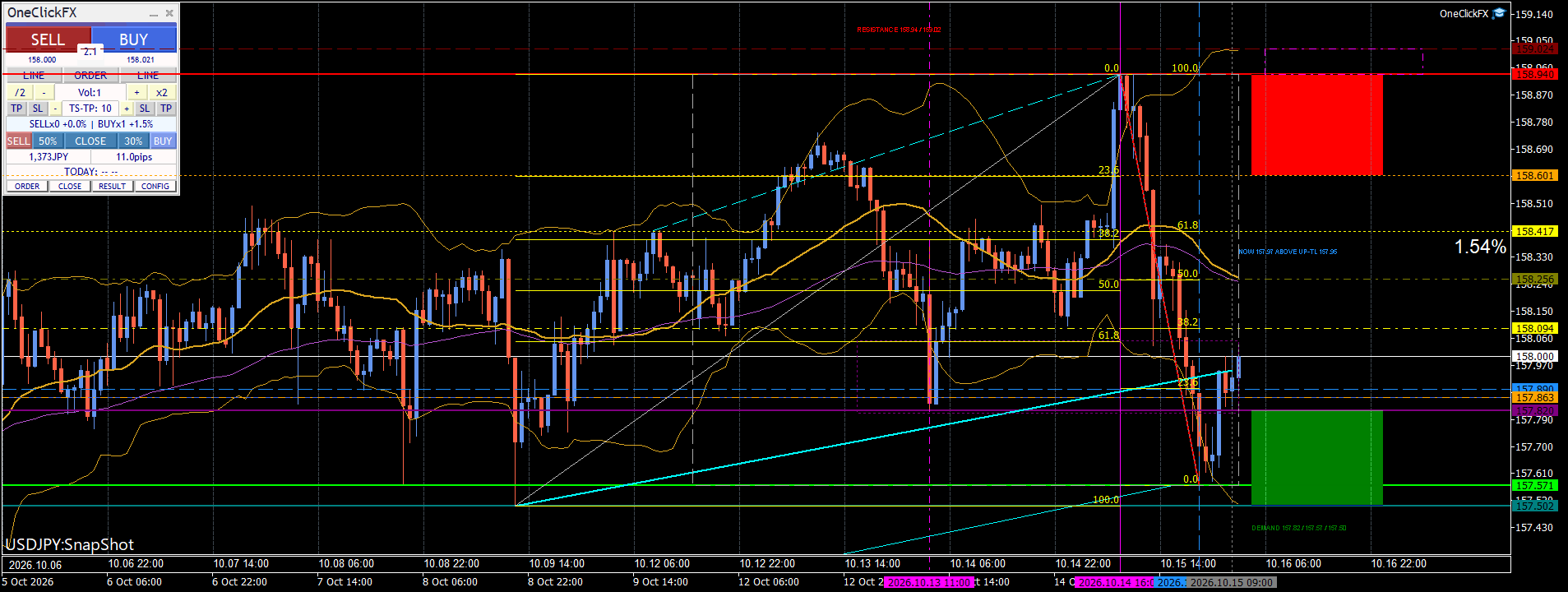Click the blue CLOSE button between 50% and 30%
The image size is (1568, 592).
pos(90,141)
